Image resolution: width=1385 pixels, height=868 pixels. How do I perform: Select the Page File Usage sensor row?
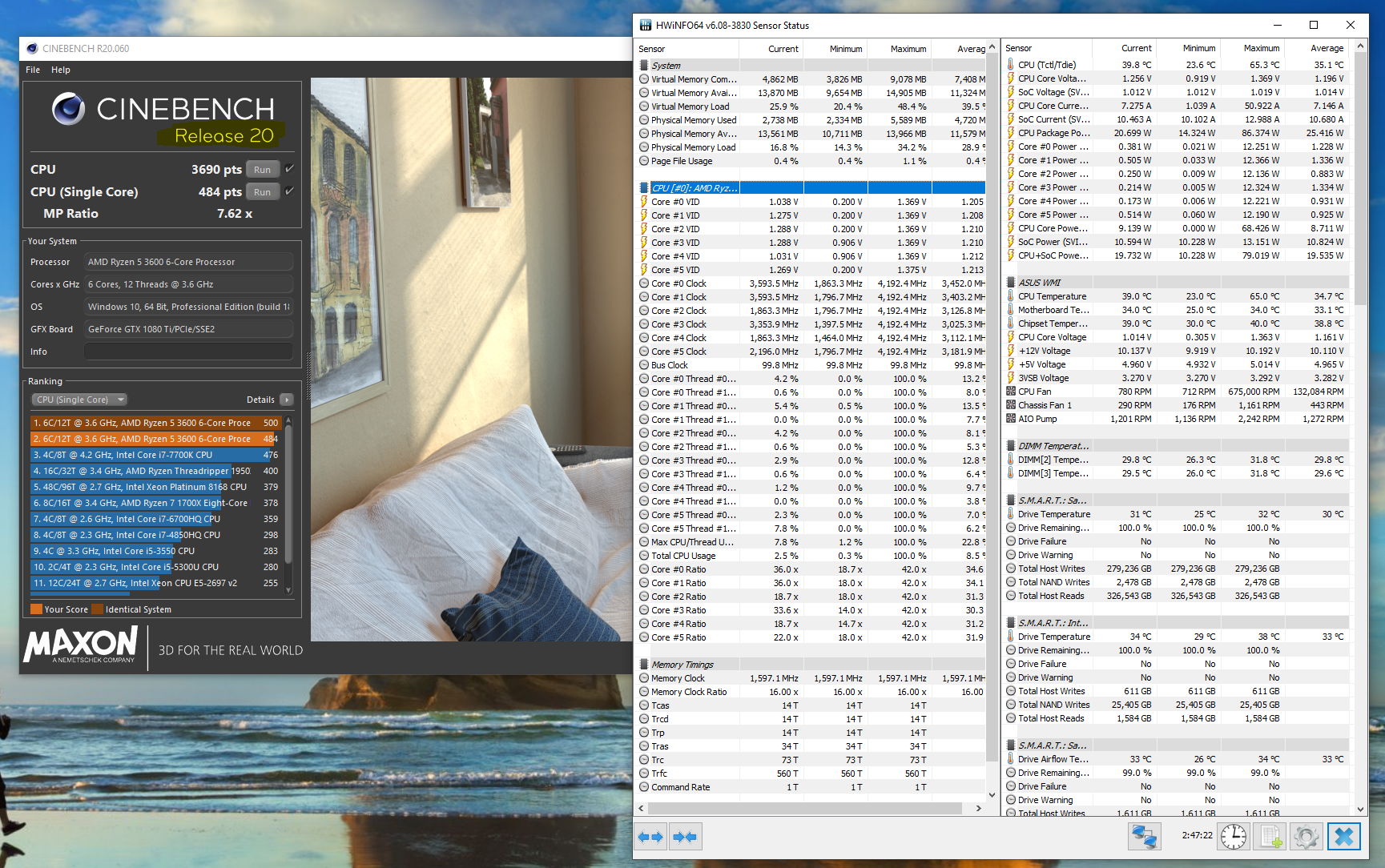click(x=811, y=161)
